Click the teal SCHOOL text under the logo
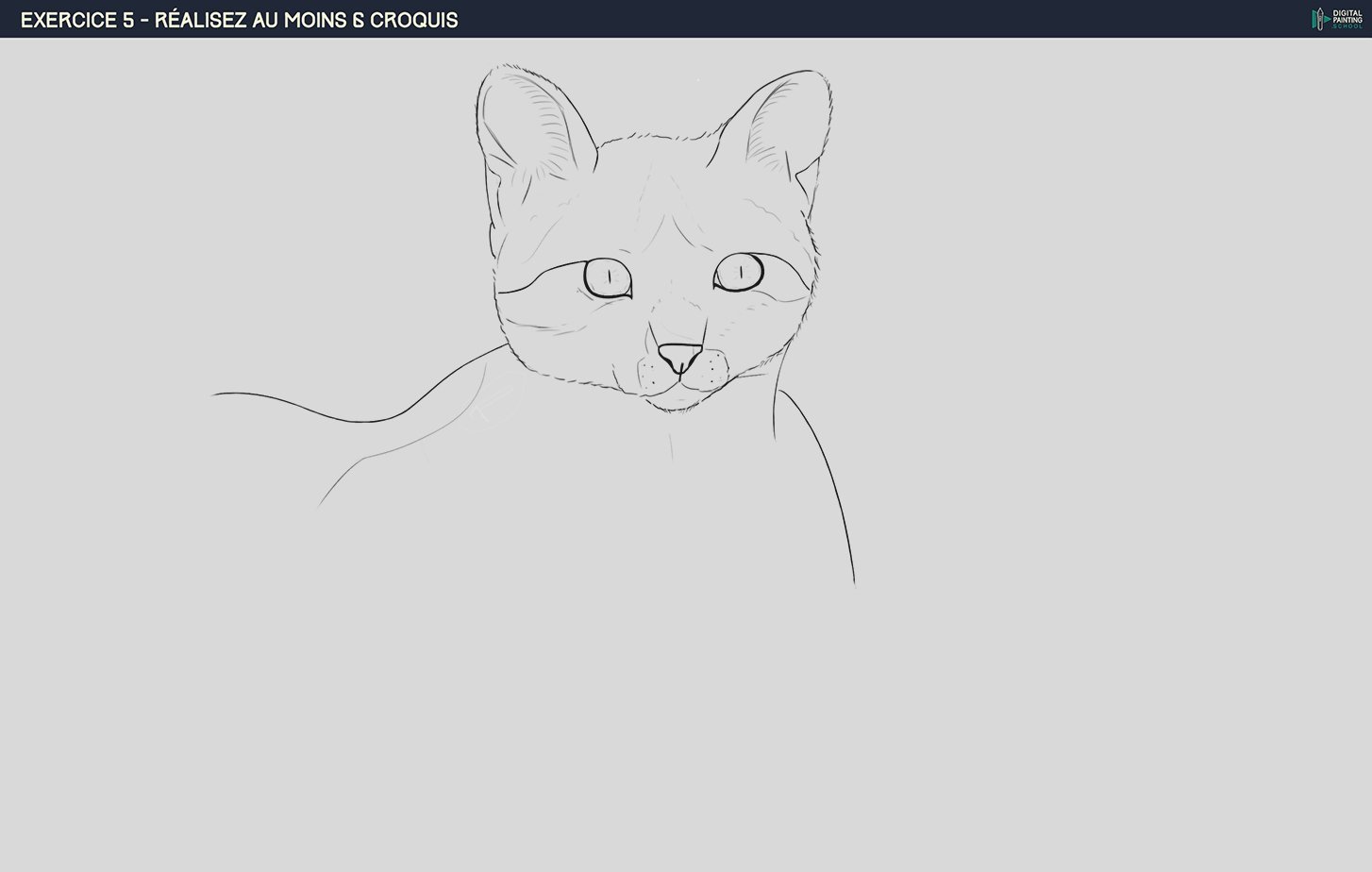The height and width of the screenshot is (872, 1372). coord(1347,25)
